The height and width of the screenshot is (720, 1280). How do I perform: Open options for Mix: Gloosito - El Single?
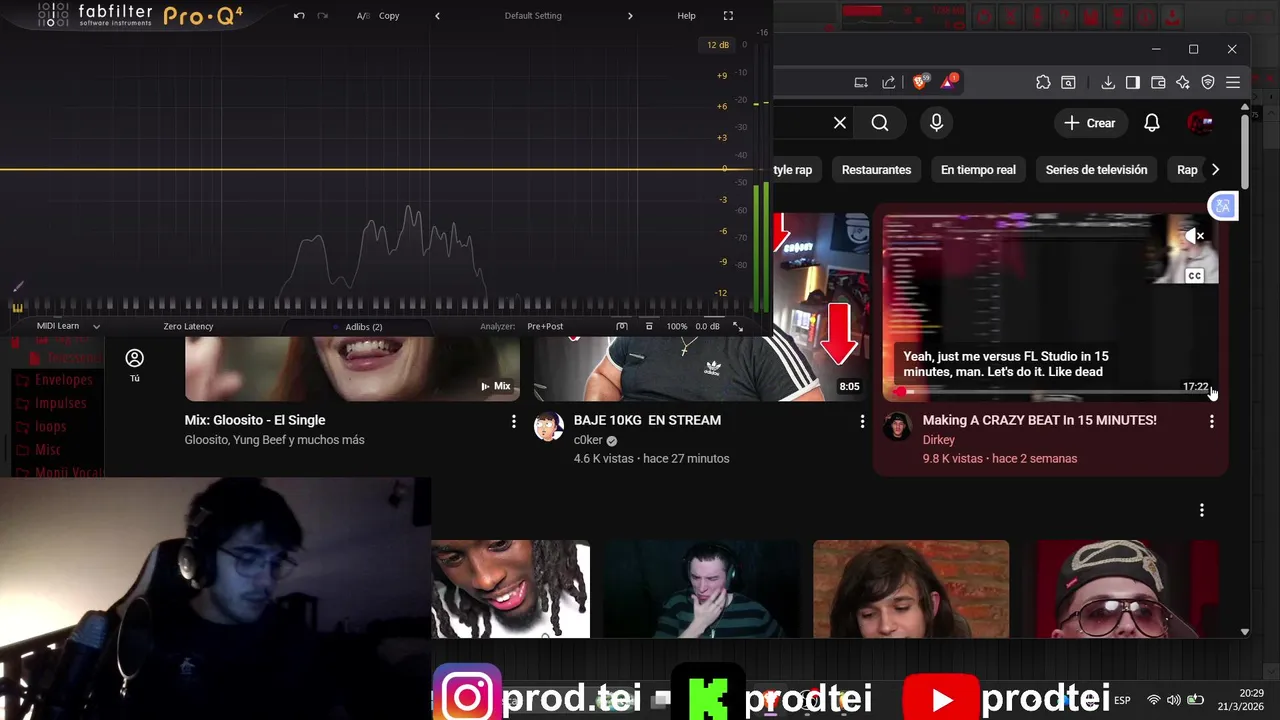coord(514,422)
